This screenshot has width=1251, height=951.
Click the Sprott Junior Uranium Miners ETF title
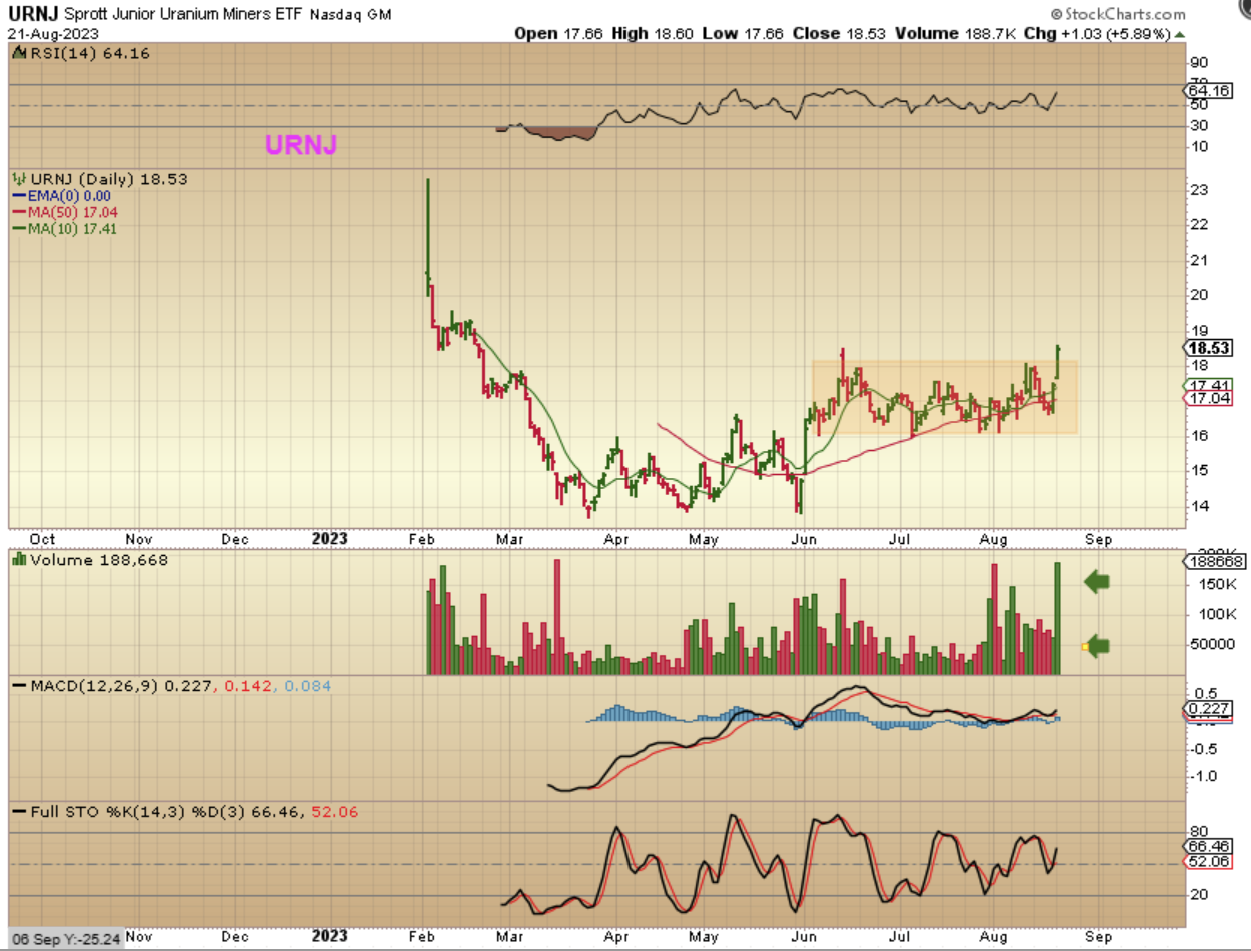pos(182,15)
